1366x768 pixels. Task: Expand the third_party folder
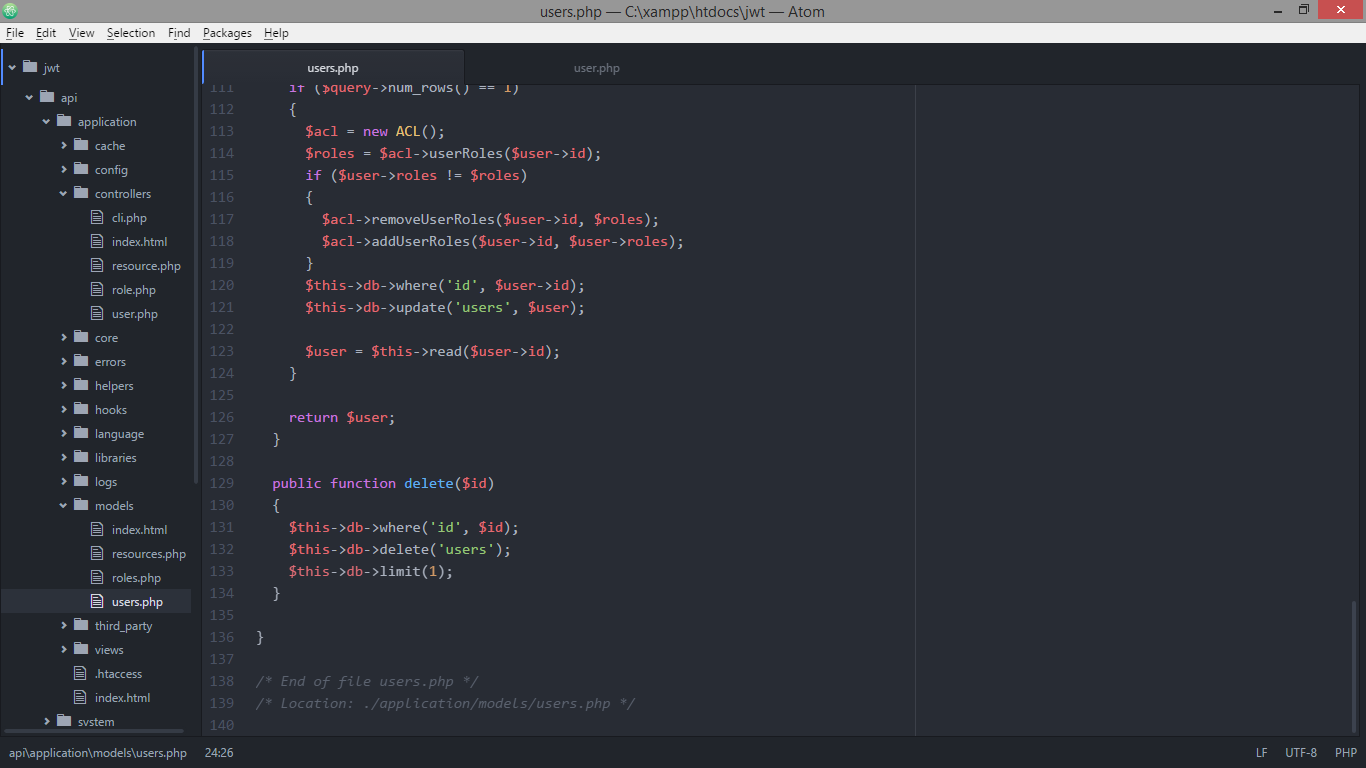tap(63, 625)
